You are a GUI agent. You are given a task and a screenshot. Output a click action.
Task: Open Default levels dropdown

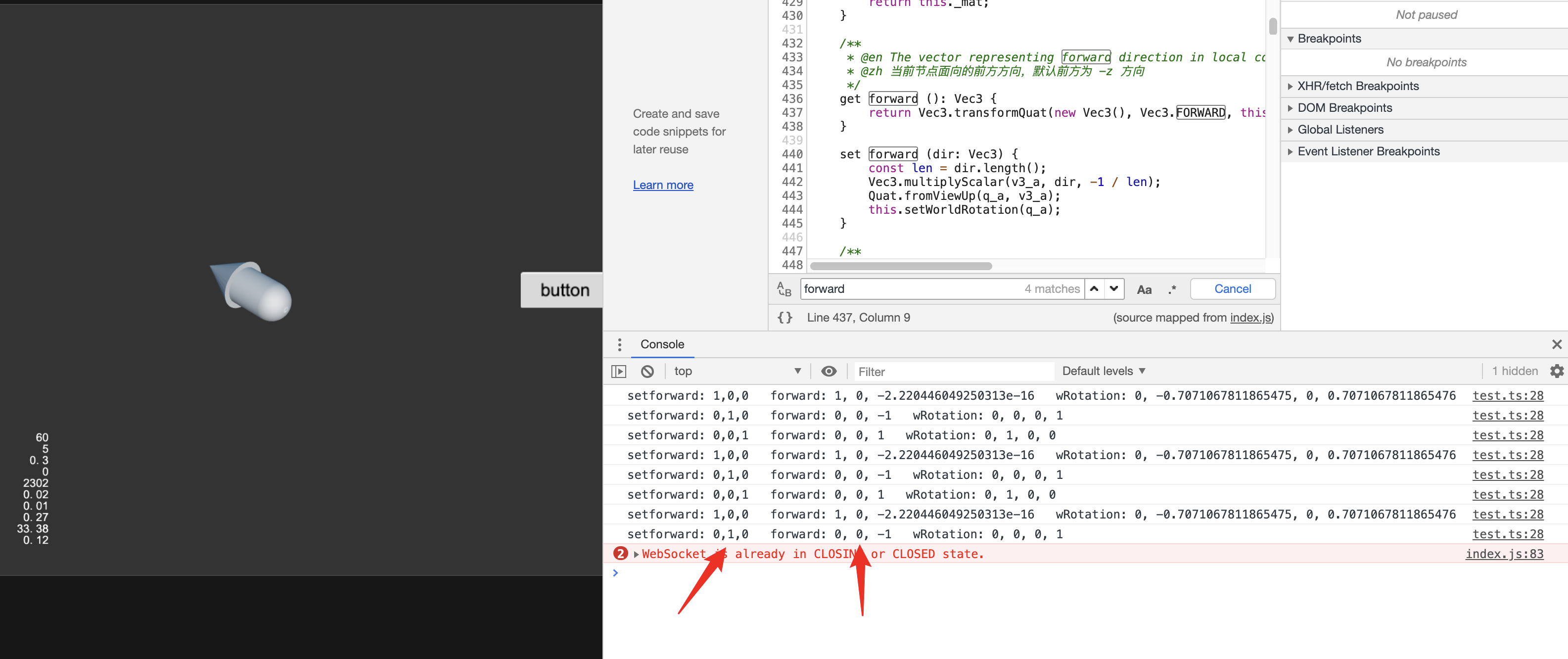[x=1103, y=371]
